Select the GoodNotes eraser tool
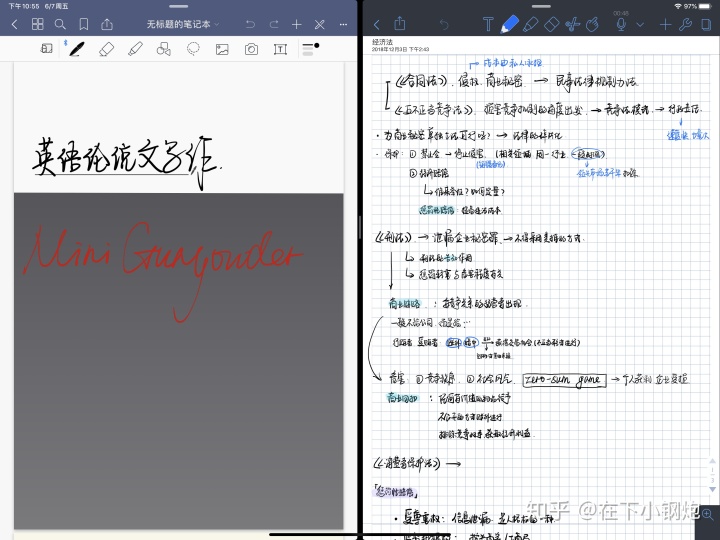 pos(107,49)
